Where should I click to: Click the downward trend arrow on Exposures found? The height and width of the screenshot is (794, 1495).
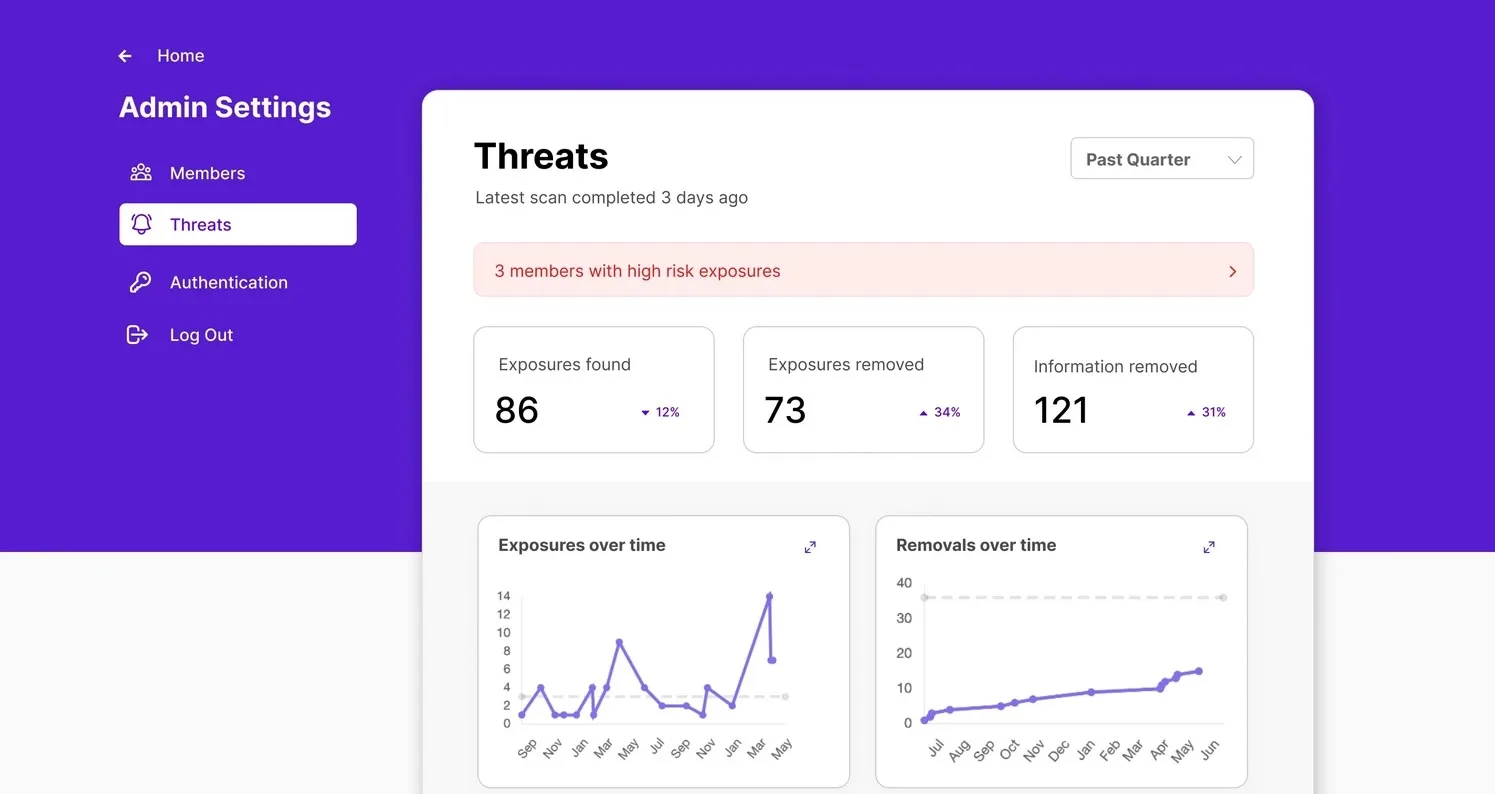click(644, 411)
